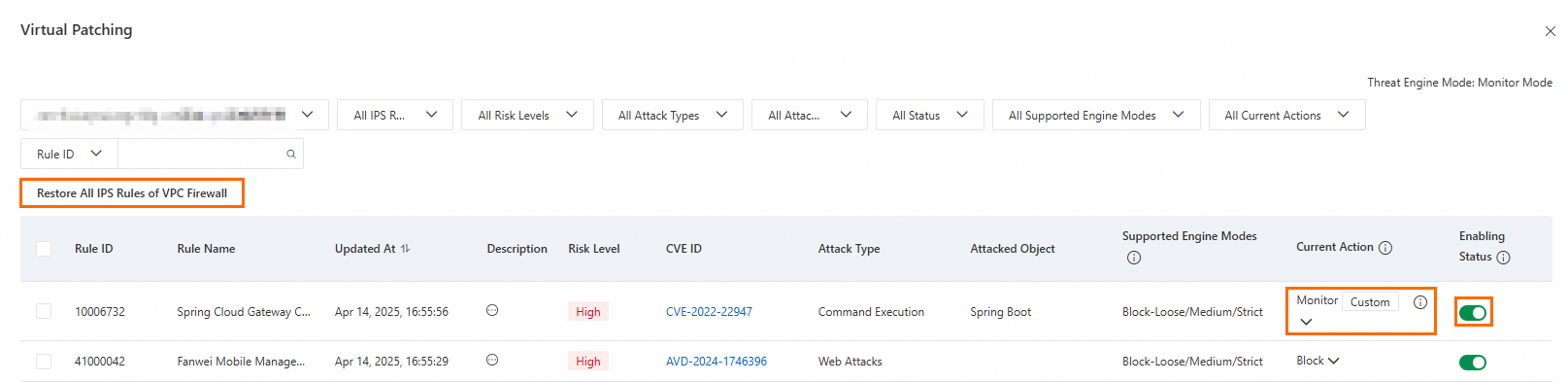
Task: Click Restore All IPS Rules of VPC Firewall
Action: pyautogui.click(x=132, y=193)
